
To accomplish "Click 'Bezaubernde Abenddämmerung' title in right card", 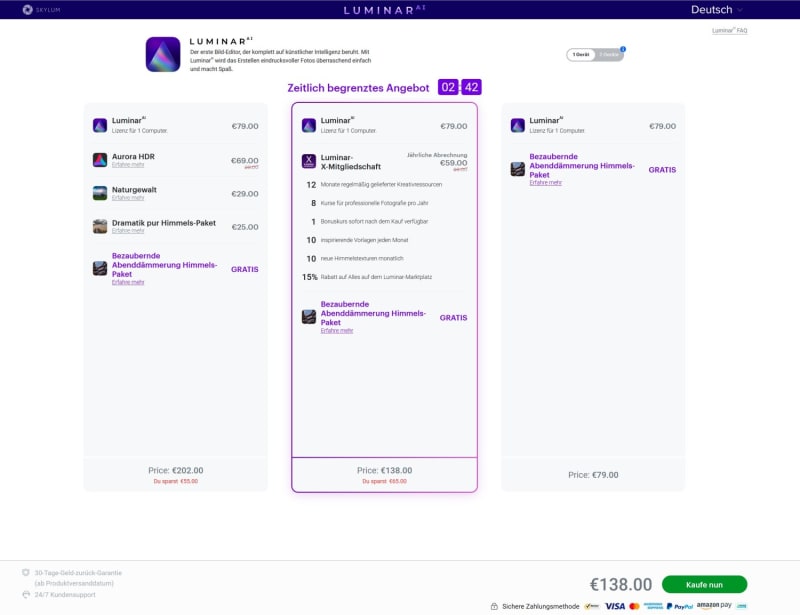I will [582, 165].
